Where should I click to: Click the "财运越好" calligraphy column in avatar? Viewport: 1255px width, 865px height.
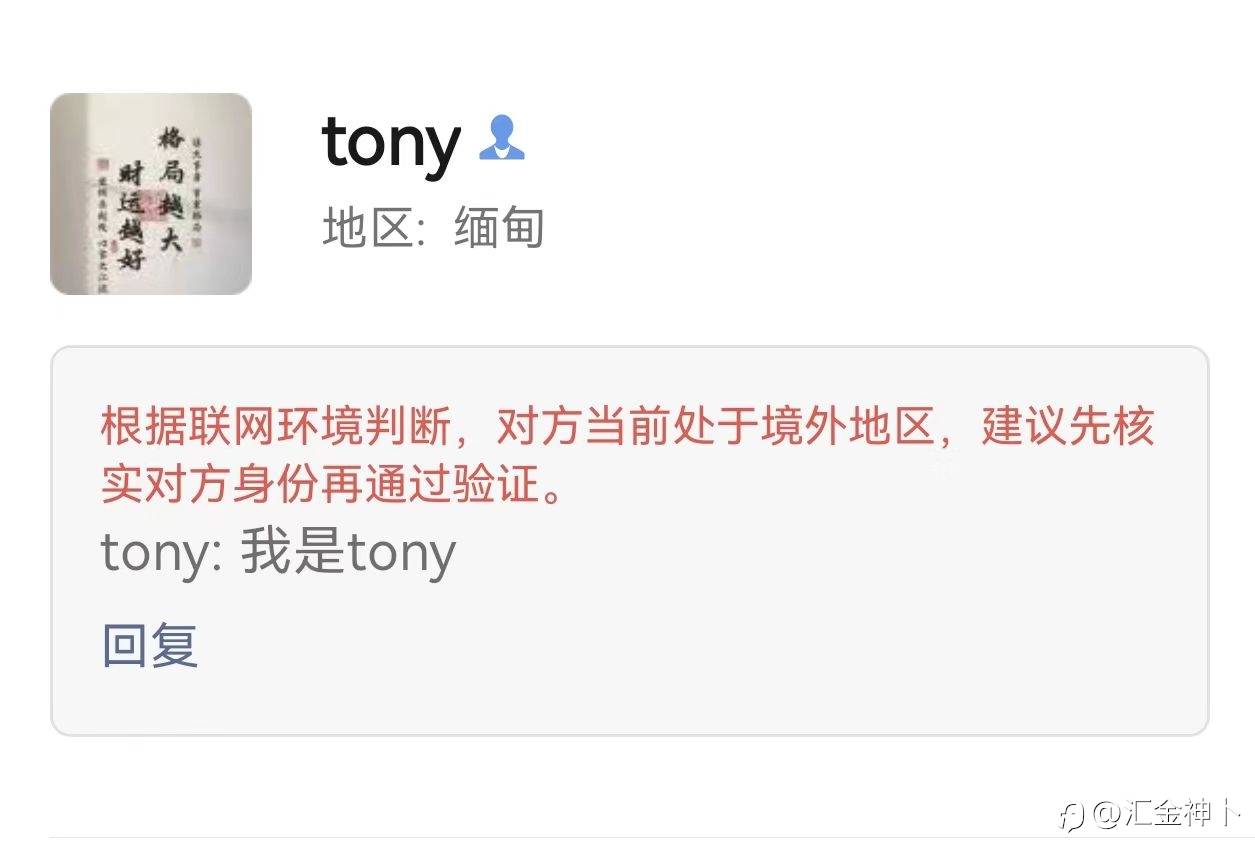pyautogui.click(x=131, y=214)
